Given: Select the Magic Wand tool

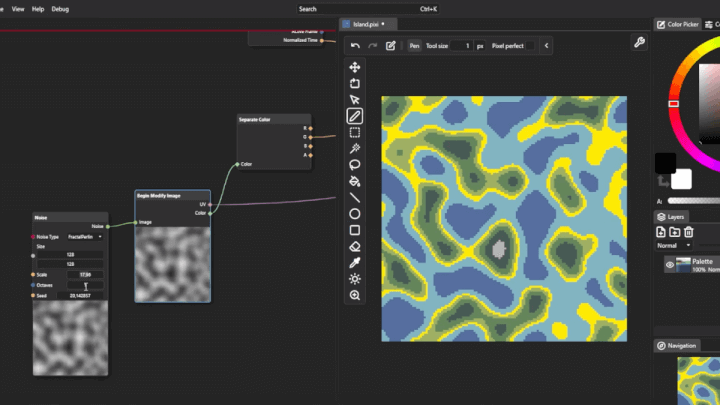Looking at the screenshot, I should pos(354,148).
